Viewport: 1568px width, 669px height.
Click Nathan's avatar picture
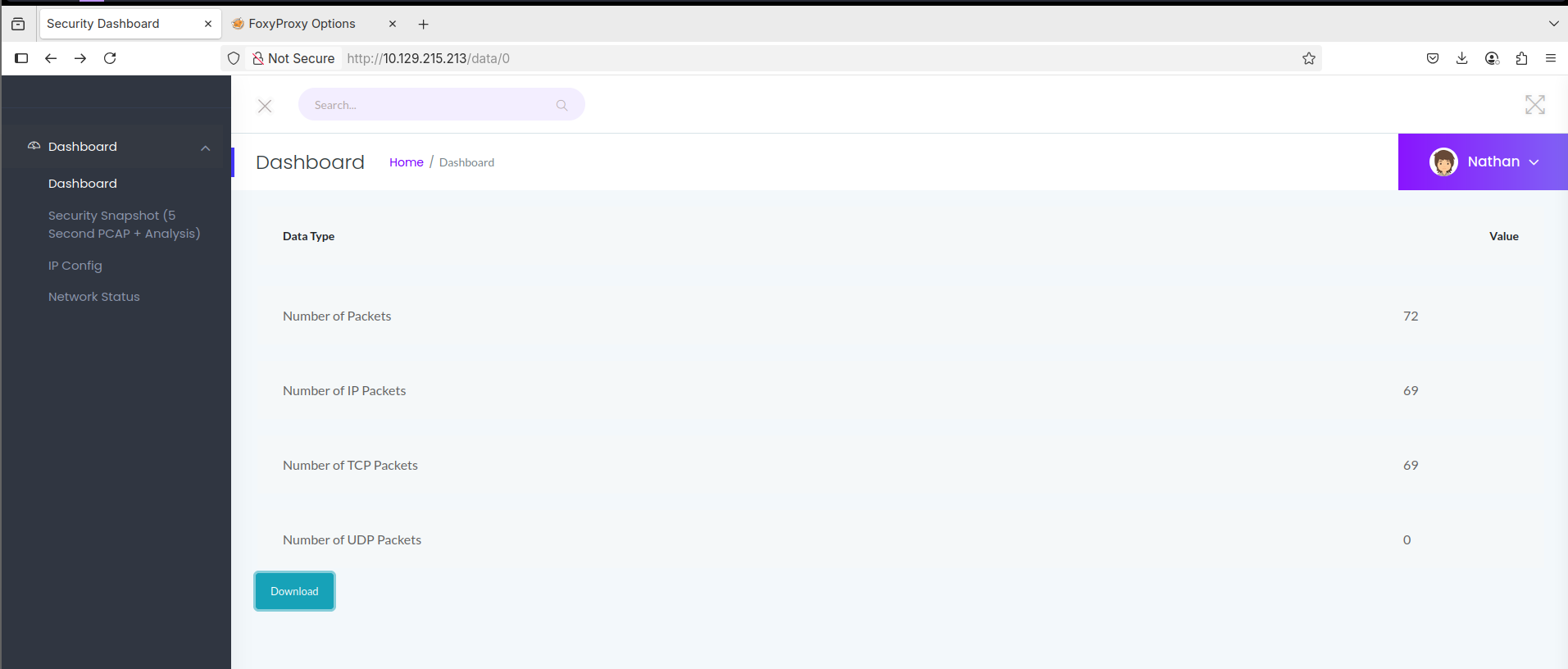click(1443, 162)
